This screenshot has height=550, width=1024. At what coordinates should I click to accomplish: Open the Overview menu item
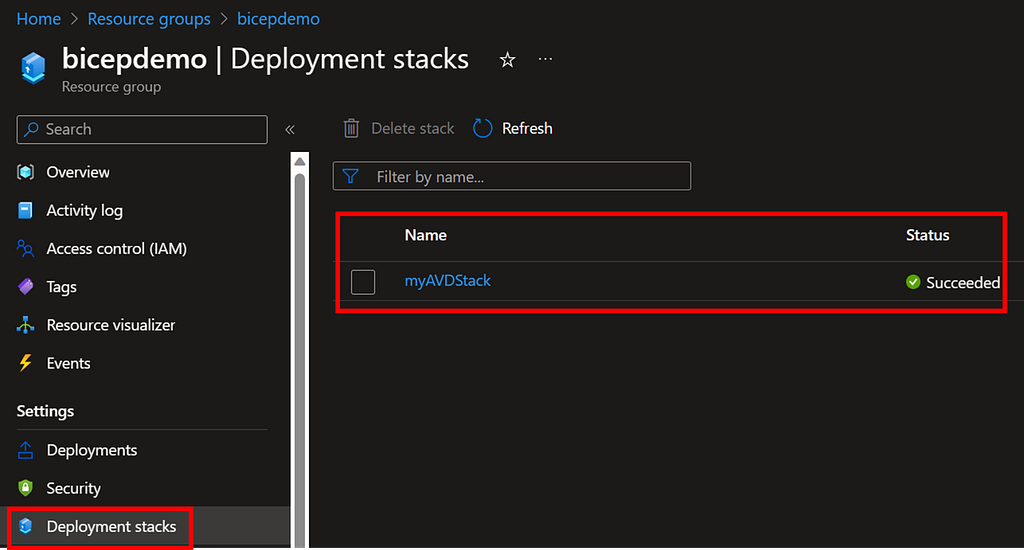click(x=78, y=172)
